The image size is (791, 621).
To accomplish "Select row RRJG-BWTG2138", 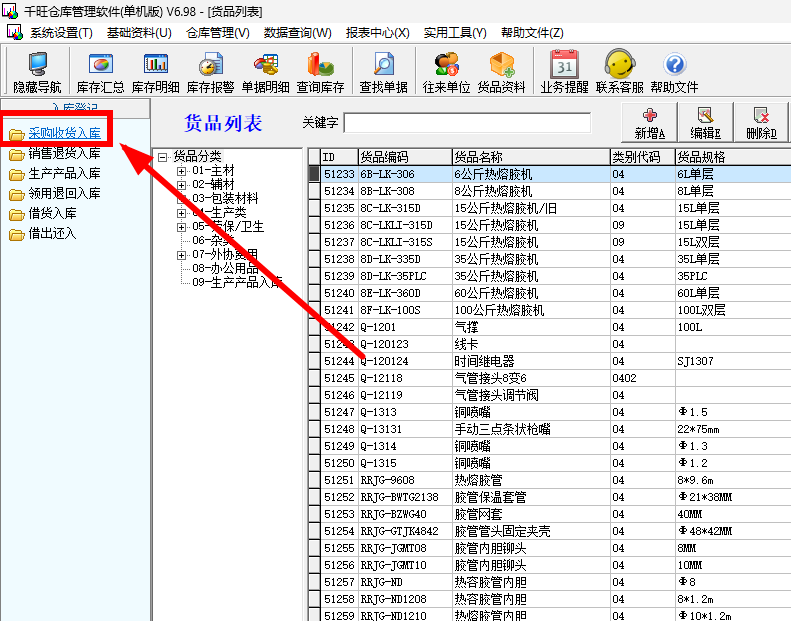I will pyautogui.click(x=550, y=497).
